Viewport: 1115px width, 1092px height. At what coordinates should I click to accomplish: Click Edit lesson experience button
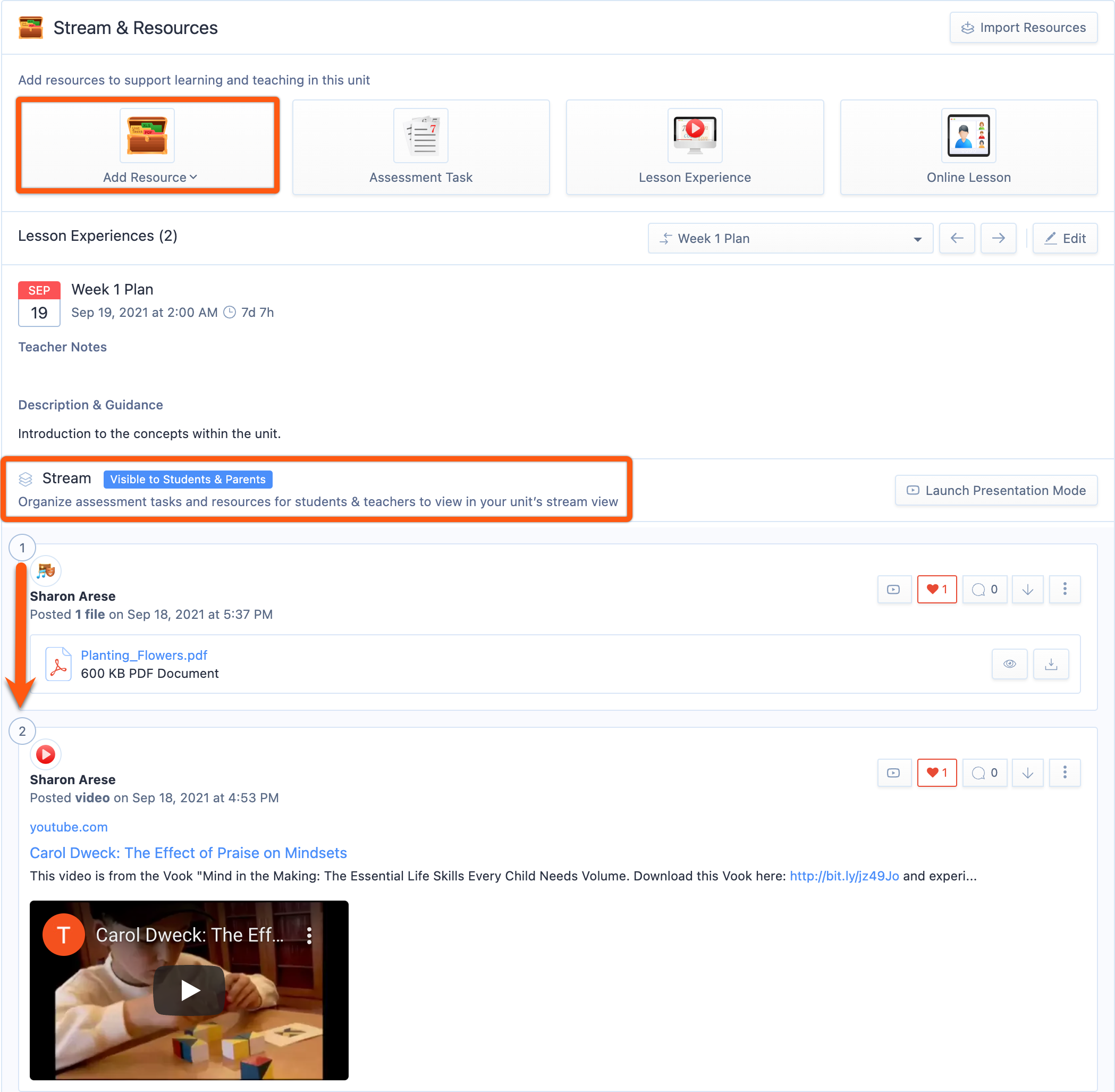[1065, 238]
